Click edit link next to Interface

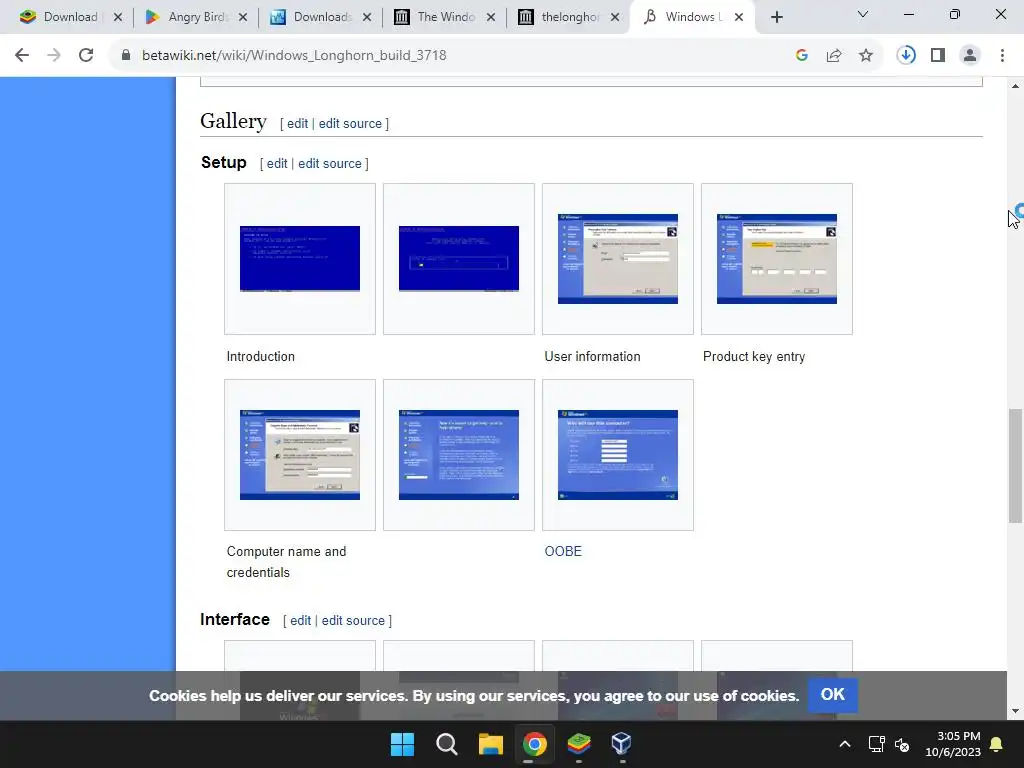[x=300, y=620]
